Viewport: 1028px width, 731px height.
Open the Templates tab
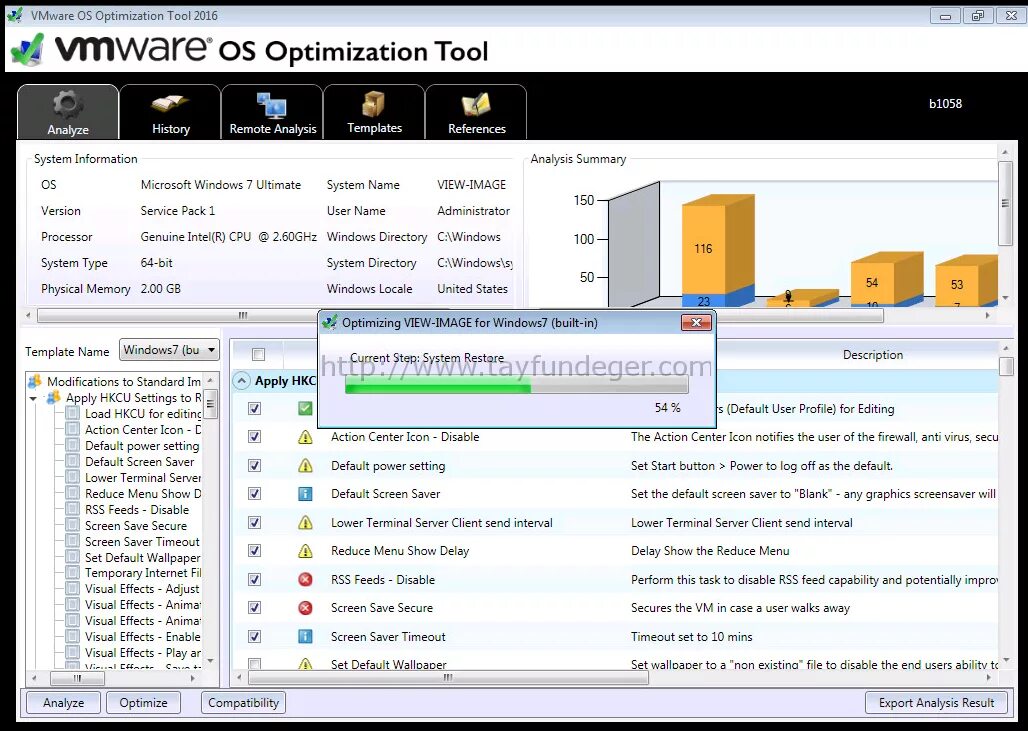(374, 111)
